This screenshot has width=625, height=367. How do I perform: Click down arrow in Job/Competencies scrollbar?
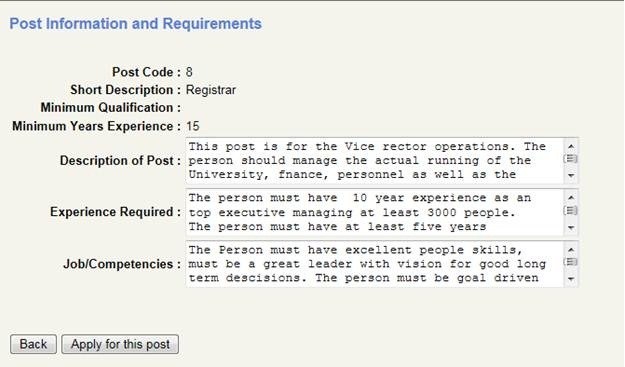tap(571, 279)
